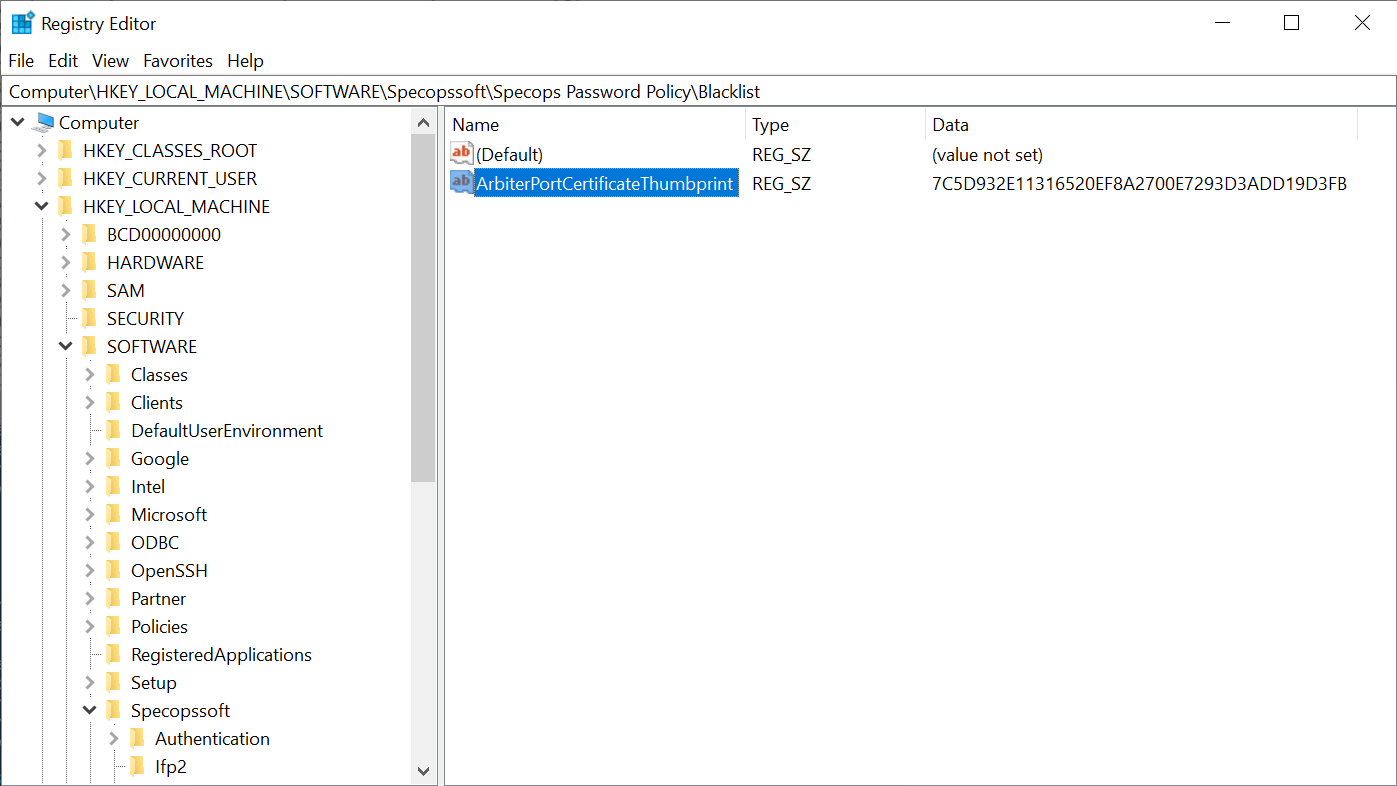The height and width of the screenshot is (786, 1397).
Task: Expand the HARDWARE key
Action: tap(65, 263)
